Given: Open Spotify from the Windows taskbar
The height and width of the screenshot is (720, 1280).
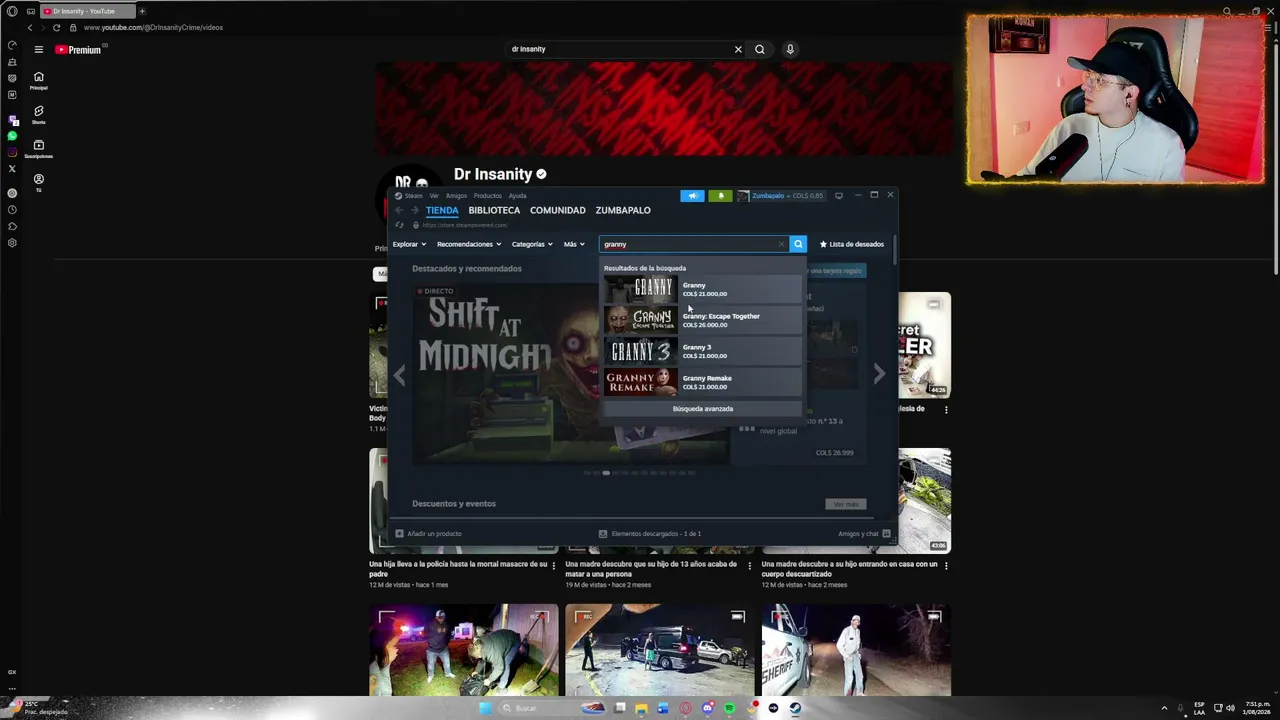Looking at the screenshot, I should coord(729,708).
